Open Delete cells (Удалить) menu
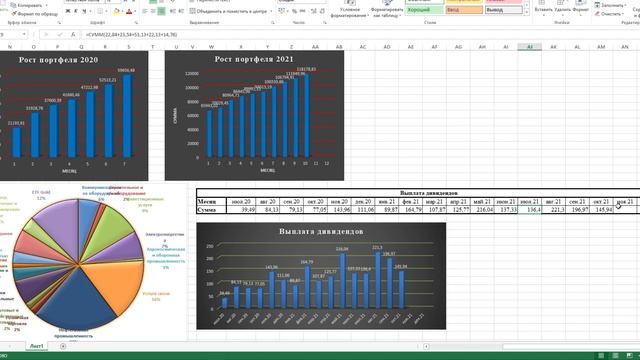The width and height of the screenshot is (640, 360). click(x=563, y=9)
